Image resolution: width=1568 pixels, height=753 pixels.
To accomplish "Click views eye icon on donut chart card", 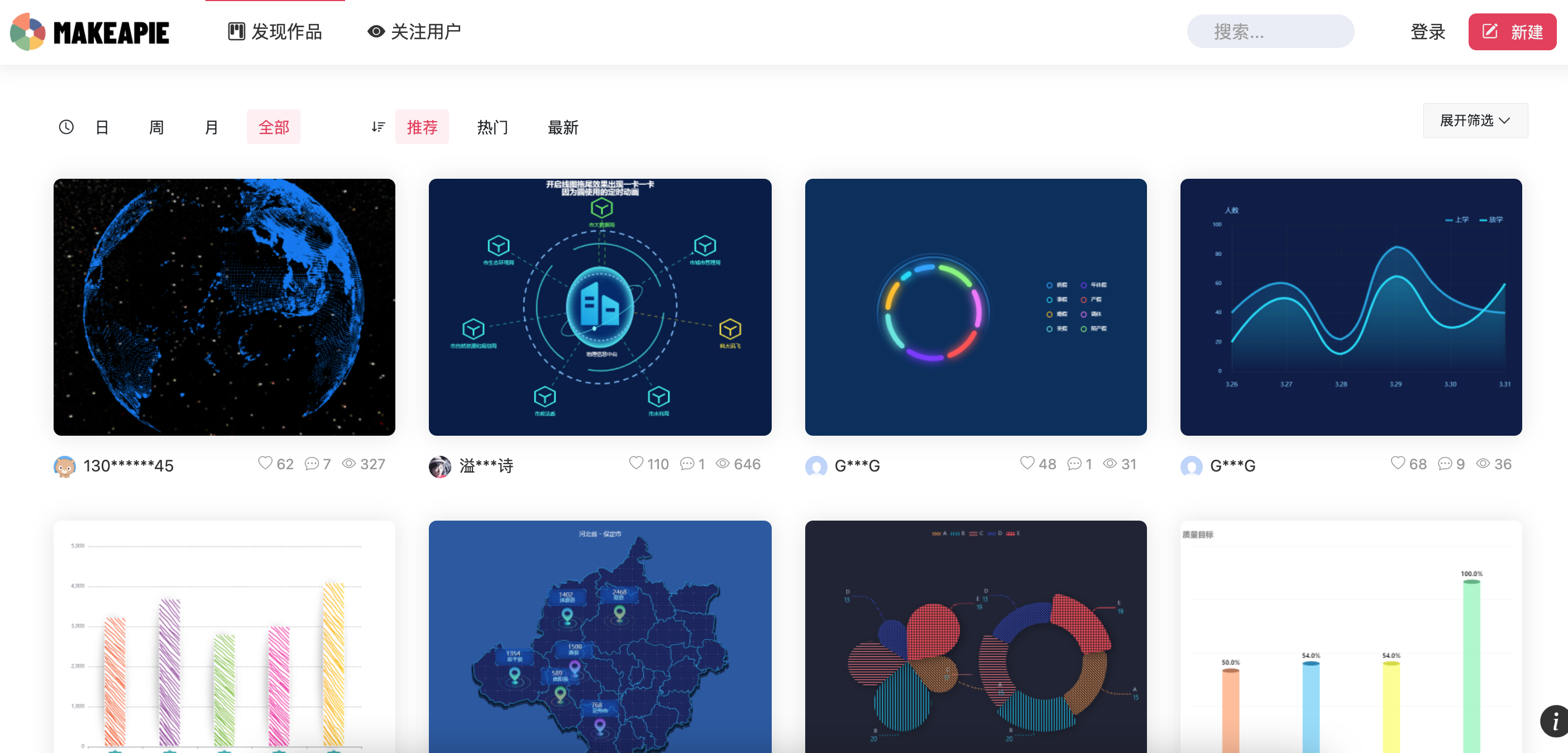I will coord(1110,464).
